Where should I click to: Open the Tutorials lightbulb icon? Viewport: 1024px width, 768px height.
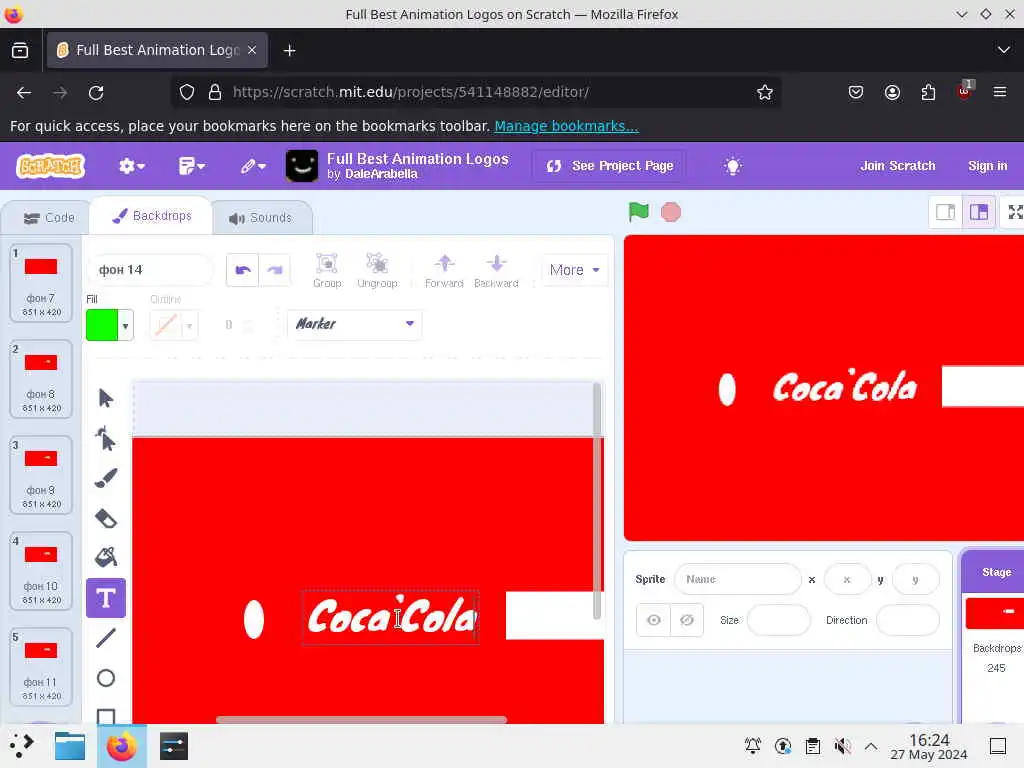point(733,166)
